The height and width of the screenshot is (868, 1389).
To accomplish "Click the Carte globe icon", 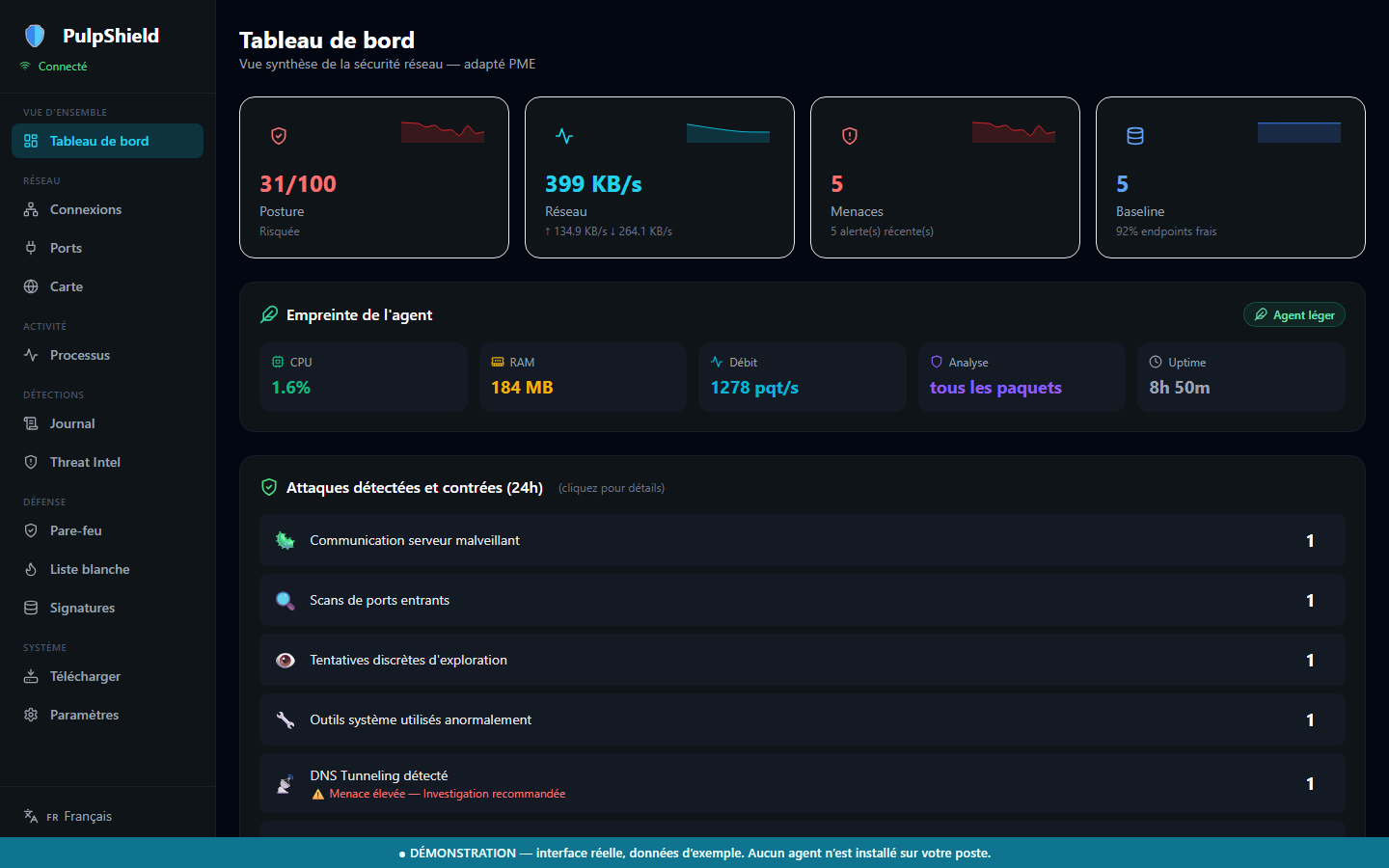I will pos(31,286).
